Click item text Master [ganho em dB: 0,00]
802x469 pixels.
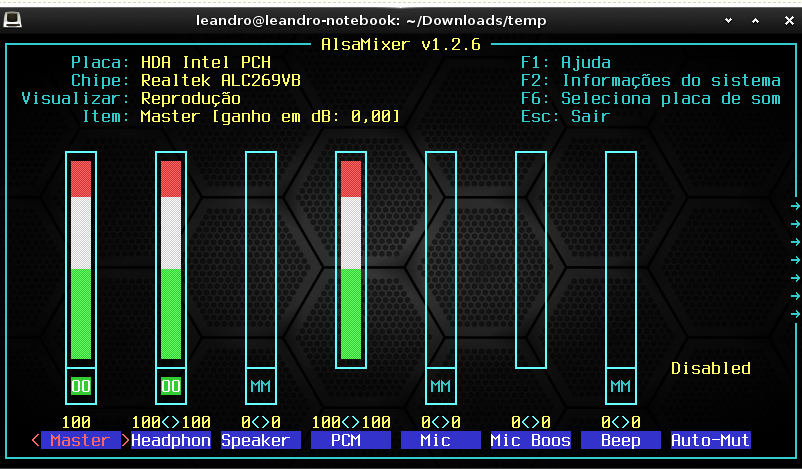point(271,117)
